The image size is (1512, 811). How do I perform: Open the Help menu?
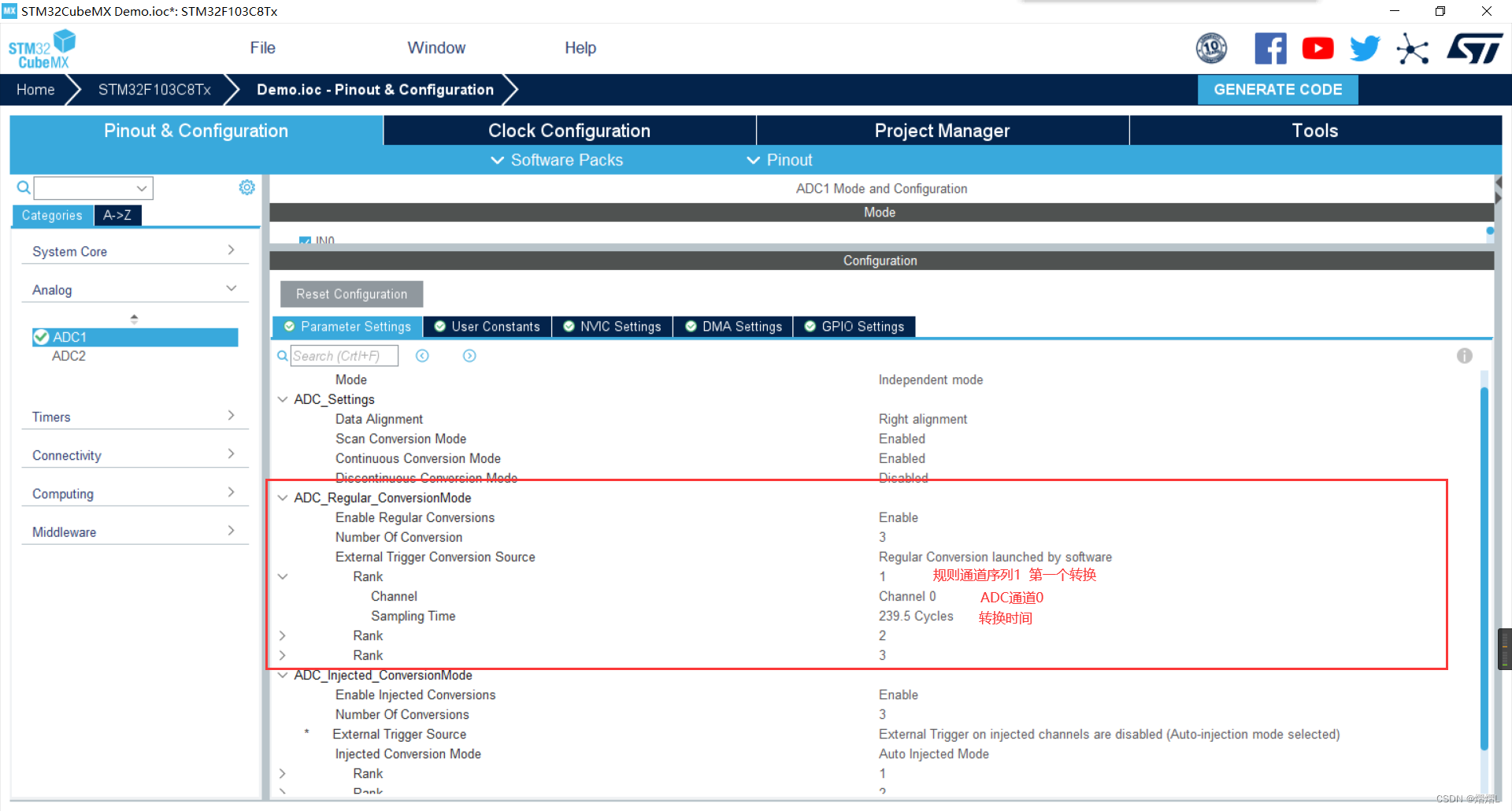[580, 48]
